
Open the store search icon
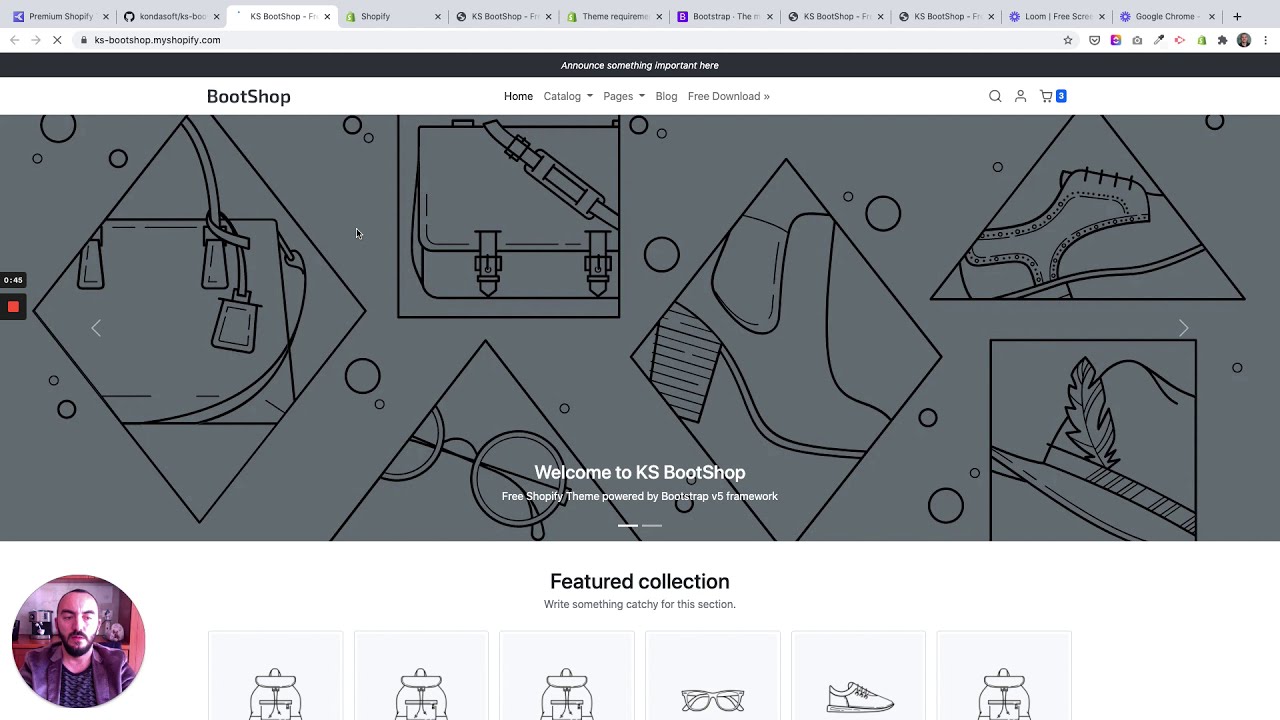click(995, 96)
